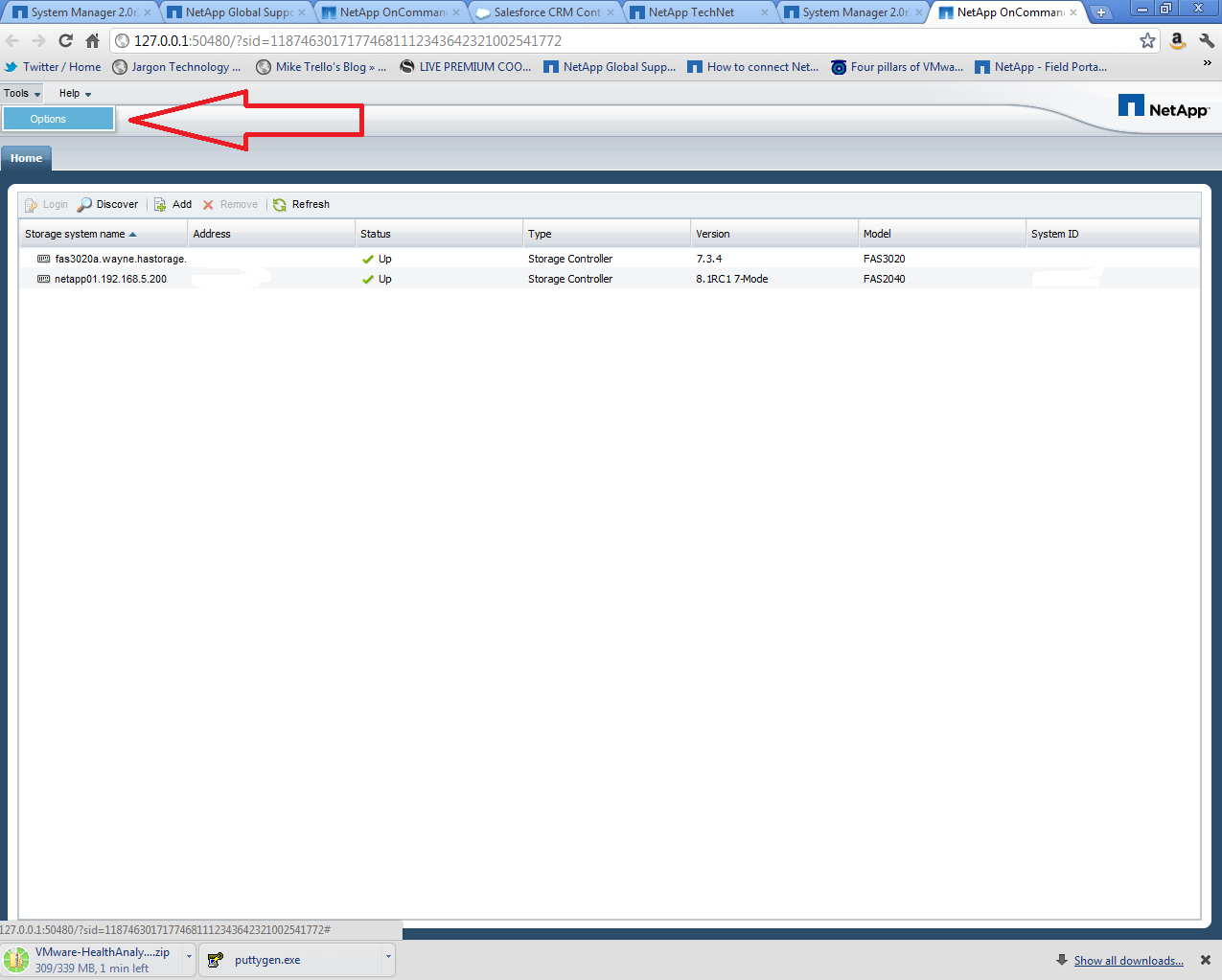1222x980 pixels.
Task: Open Twitter / Home bookmark
Action: click(x=53, y=67)
